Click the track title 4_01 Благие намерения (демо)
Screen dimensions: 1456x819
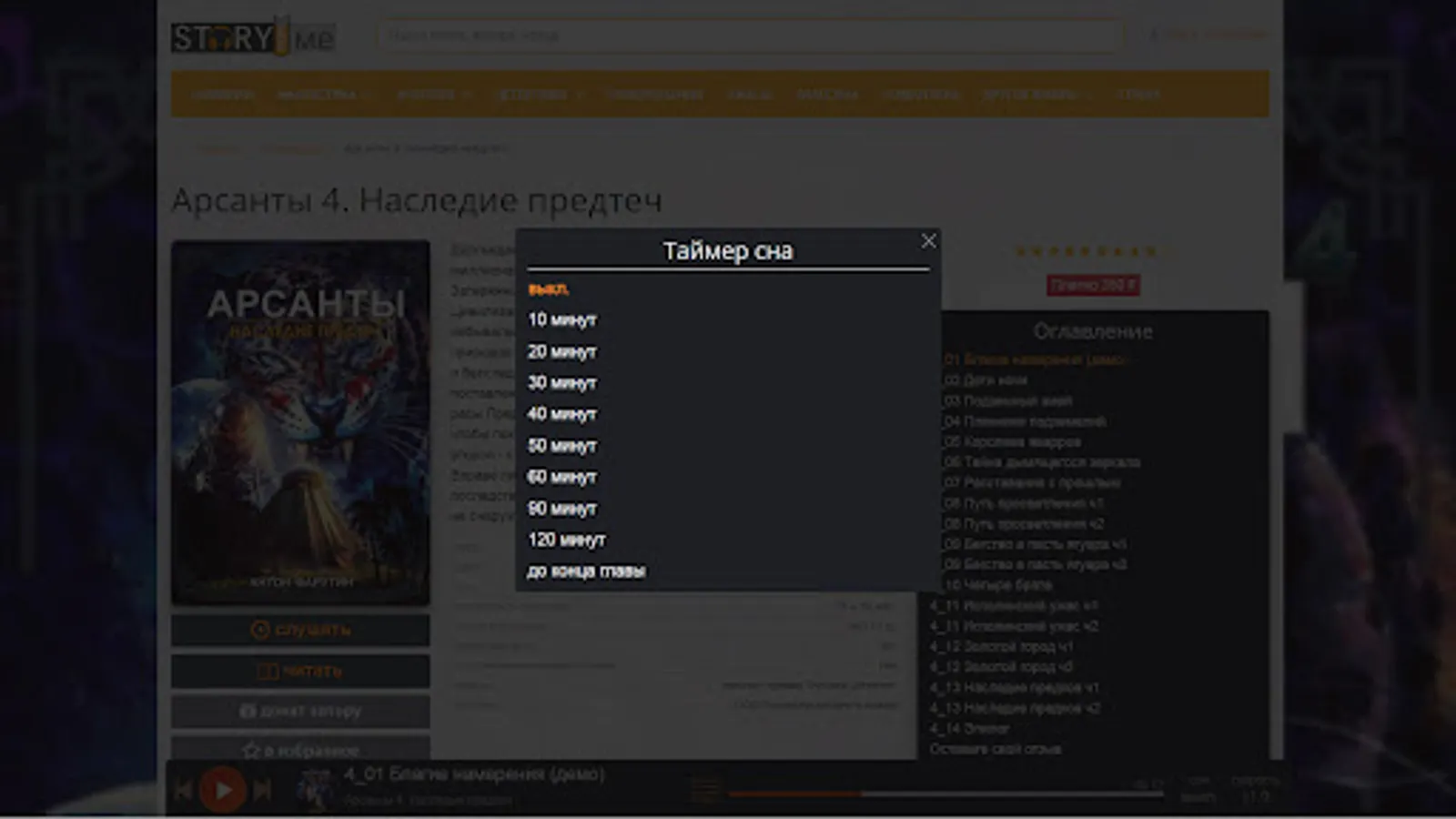(474, 774)
